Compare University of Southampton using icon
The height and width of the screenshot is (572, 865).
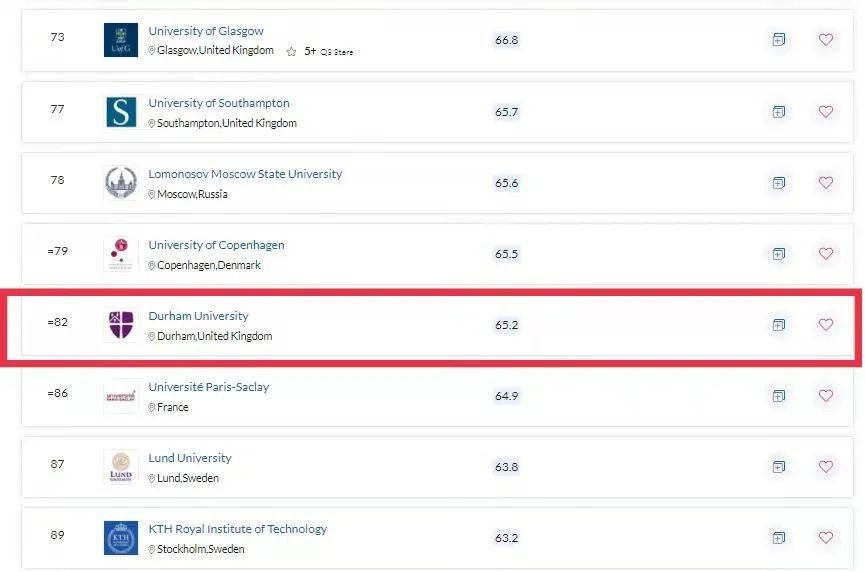pyautogui.click(x=778, y=112)
